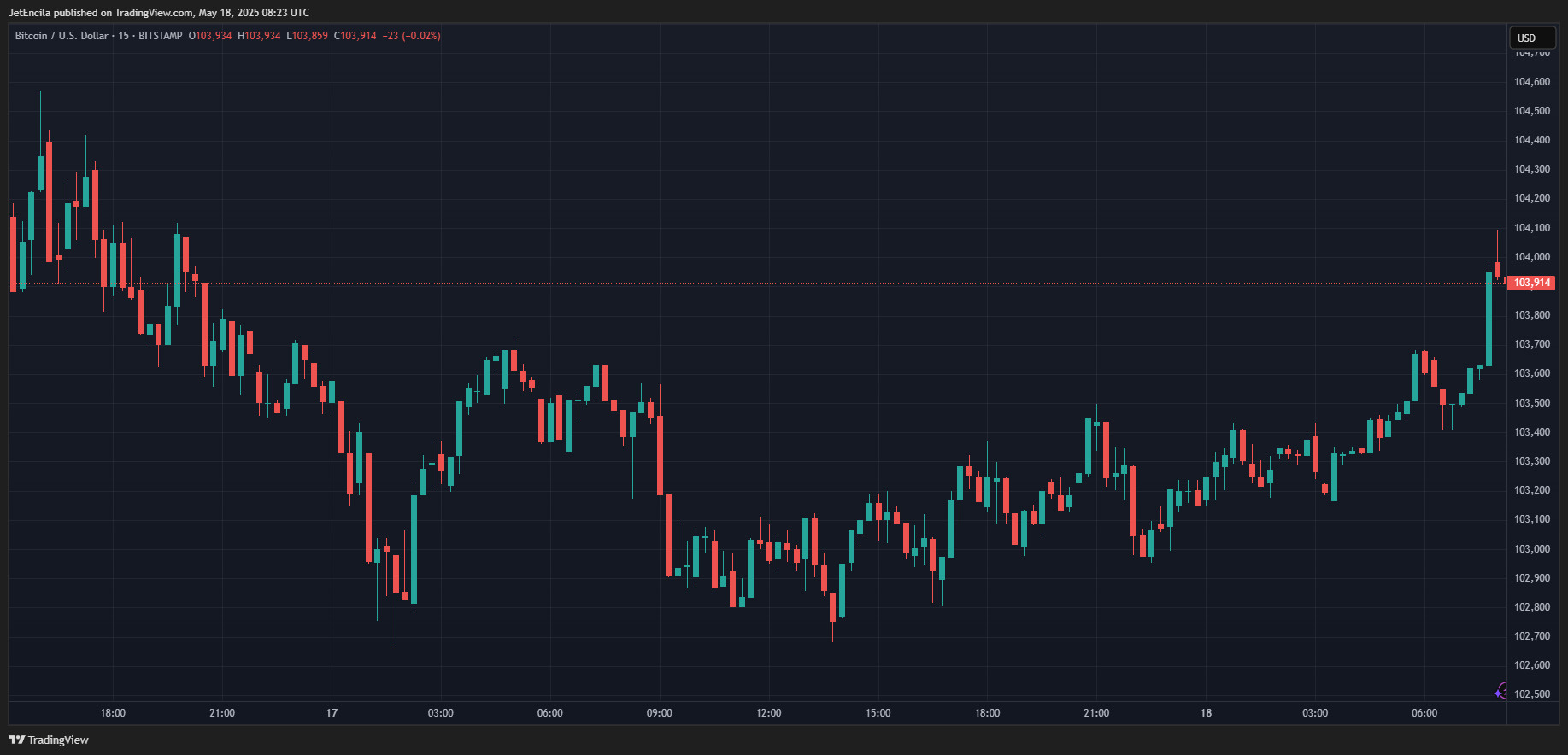Image resolution: width=1568 pixels, height=755 pixels.
Task: Click the 104,600 label on the price axis
Action: (x=1531, y=82)
